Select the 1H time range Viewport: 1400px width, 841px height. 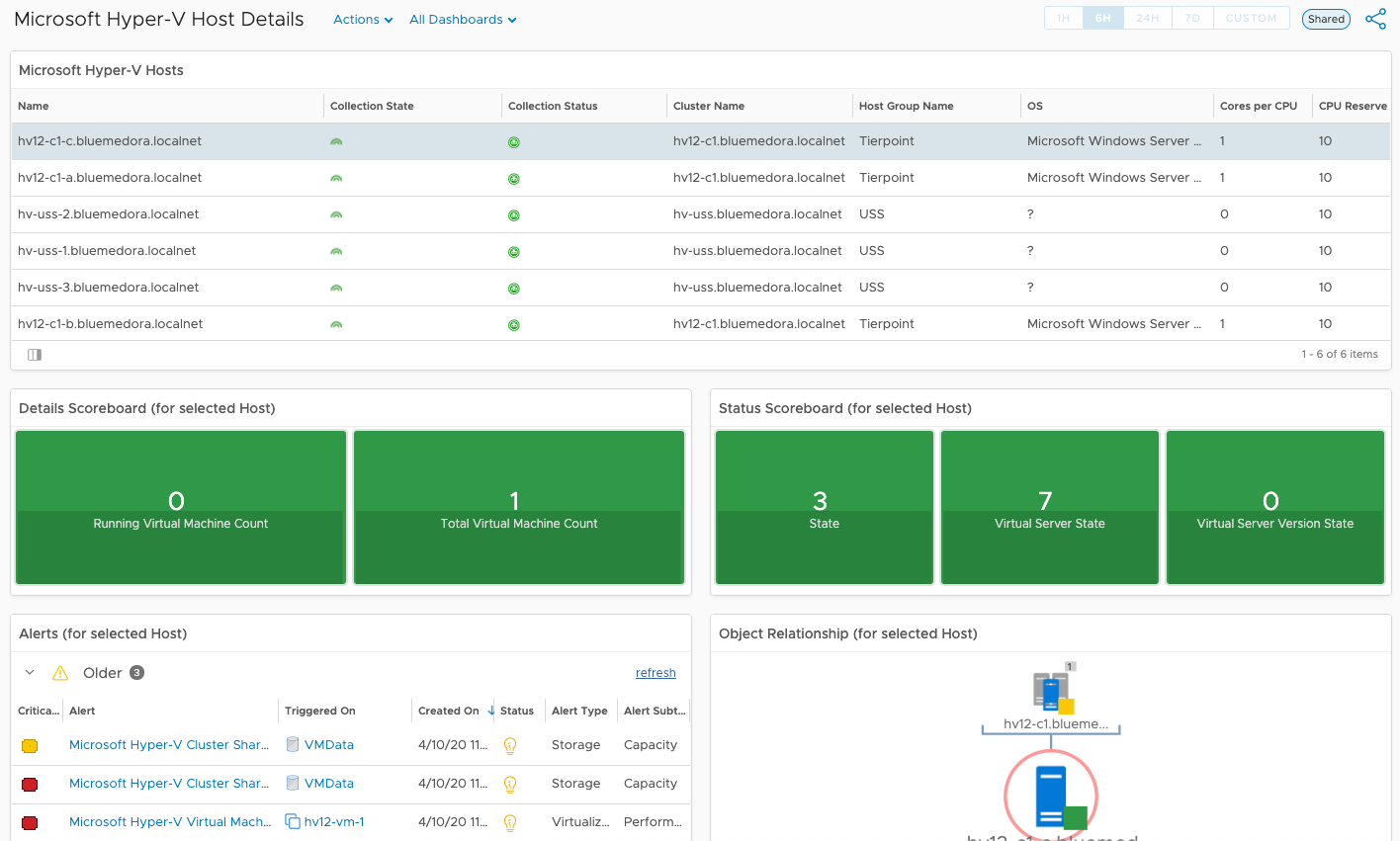pyautogui.click(x=1064, y=18)
